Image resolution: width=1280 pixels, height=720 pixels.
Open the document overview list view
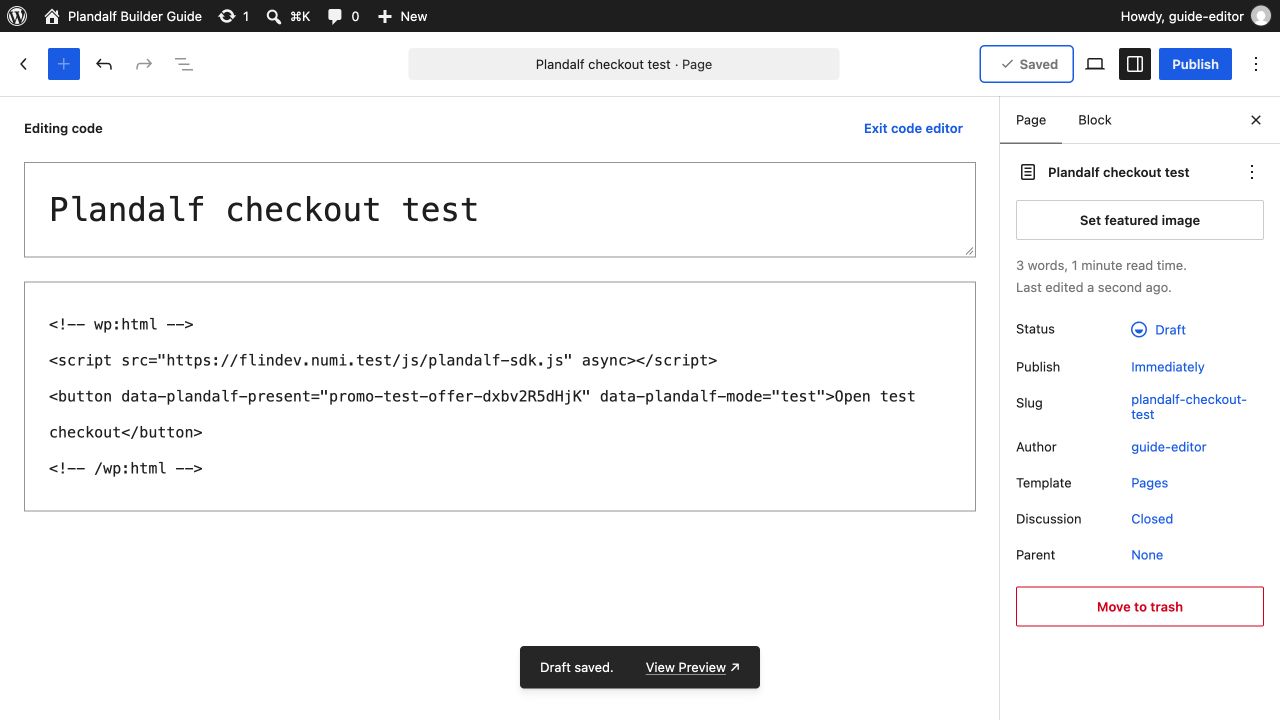(x=184, y=64)
